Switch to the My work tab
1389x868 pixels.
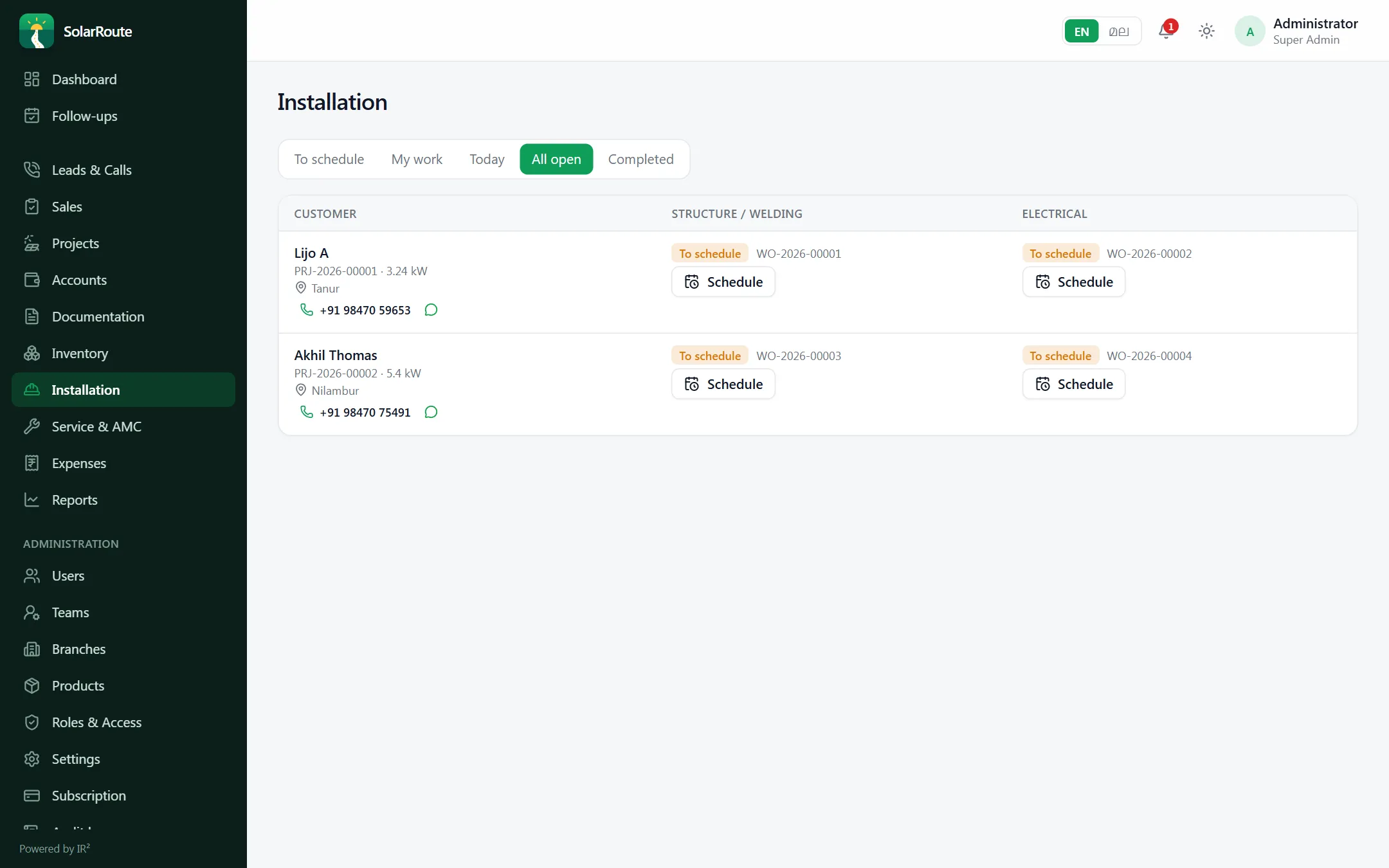click(x=417, y=159)
